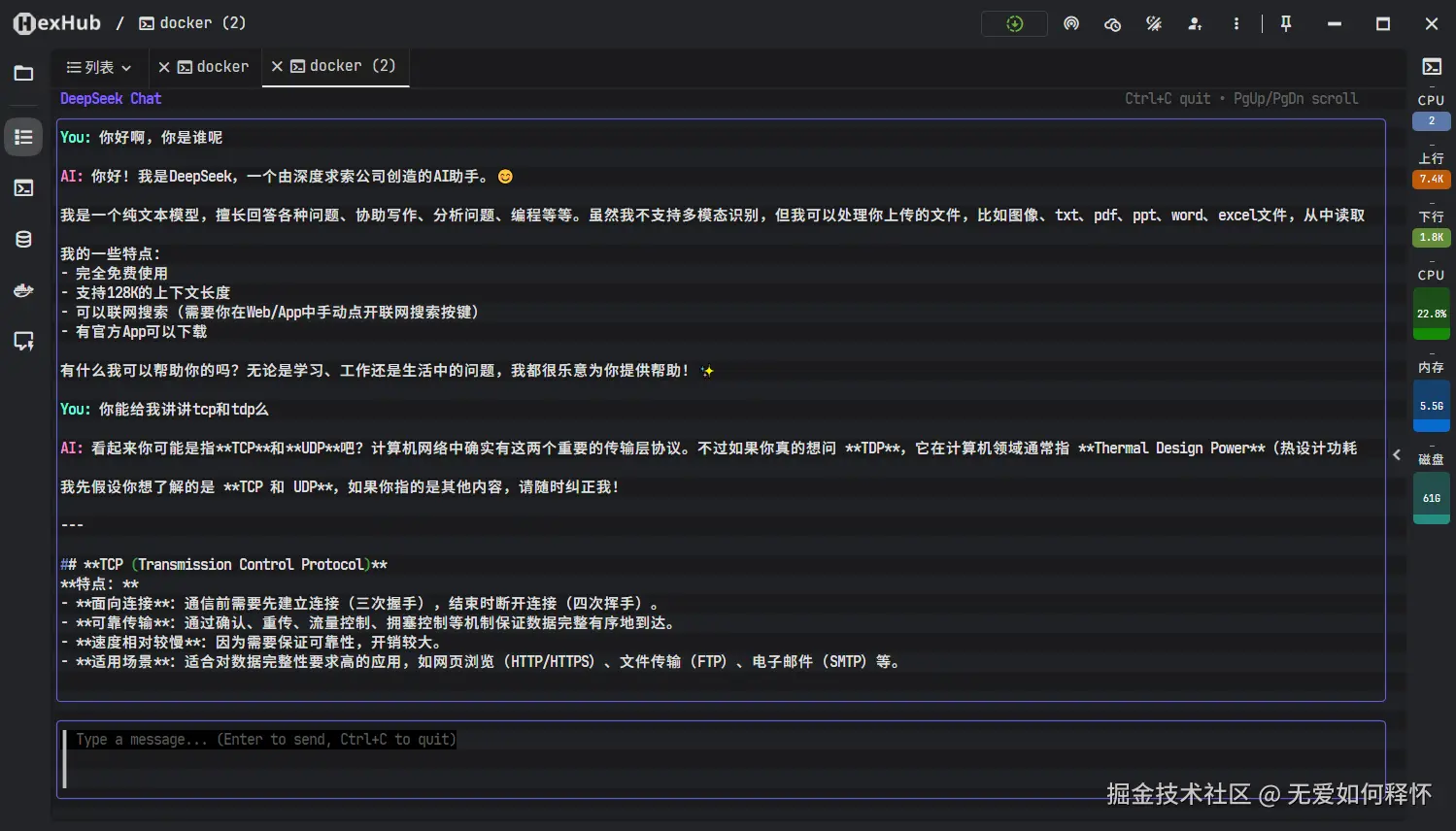This screenshot has height=831, width=1456.
Task: Minimize the HexHub window
Action: coord(1335,23)
